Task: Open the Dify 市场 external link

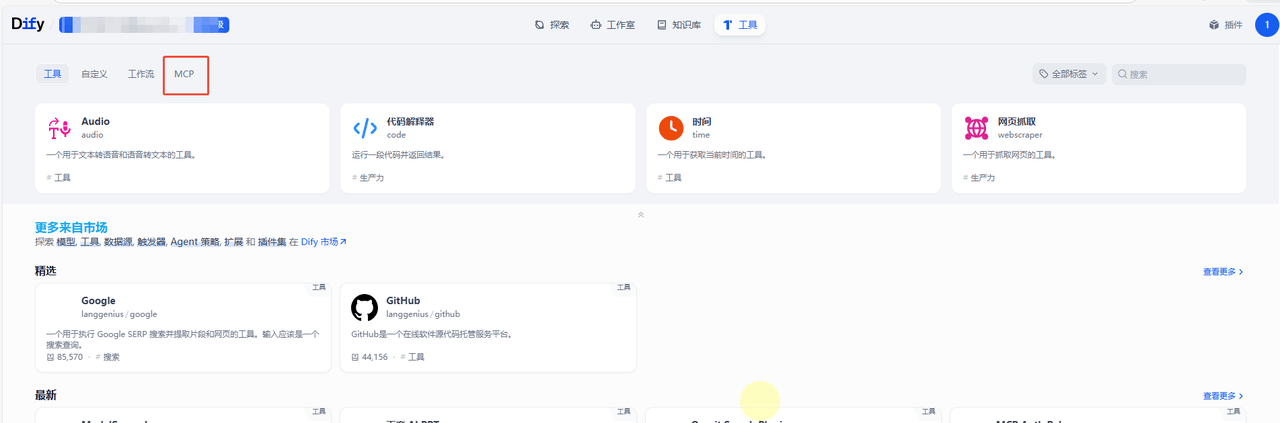Action: coord(324,242)
